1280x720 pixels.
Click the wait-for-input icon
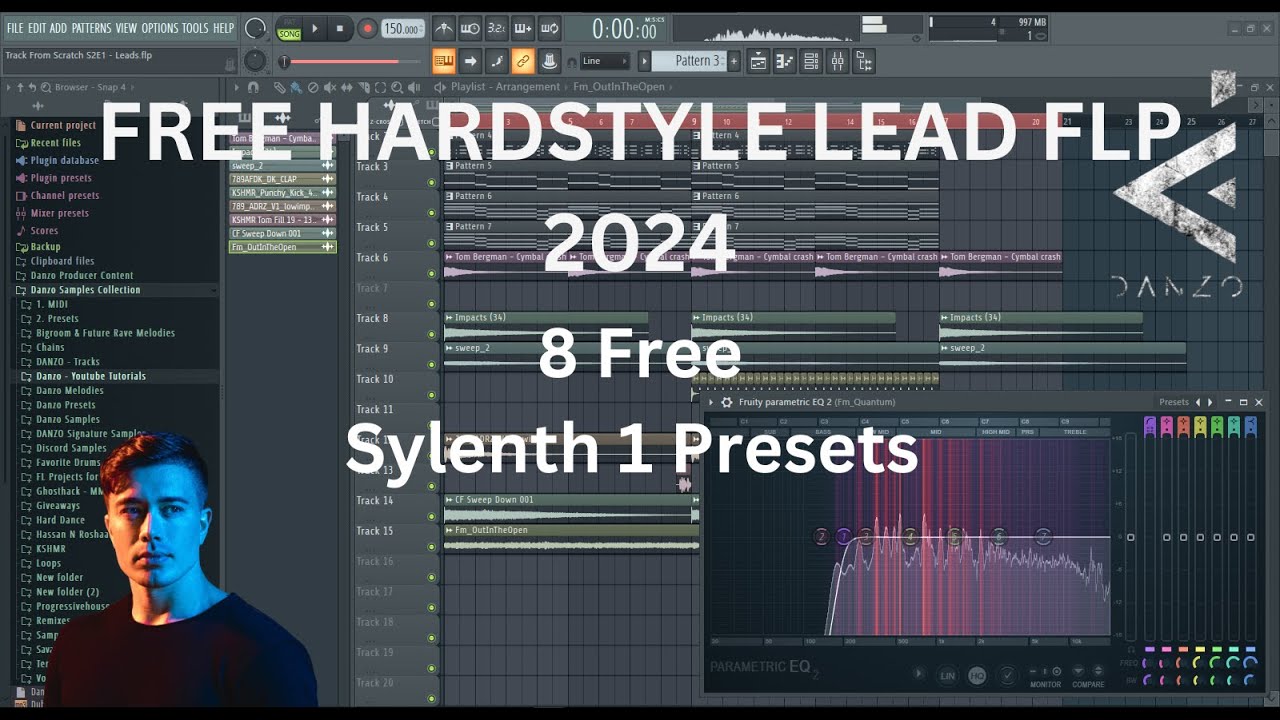coord(469,29)
